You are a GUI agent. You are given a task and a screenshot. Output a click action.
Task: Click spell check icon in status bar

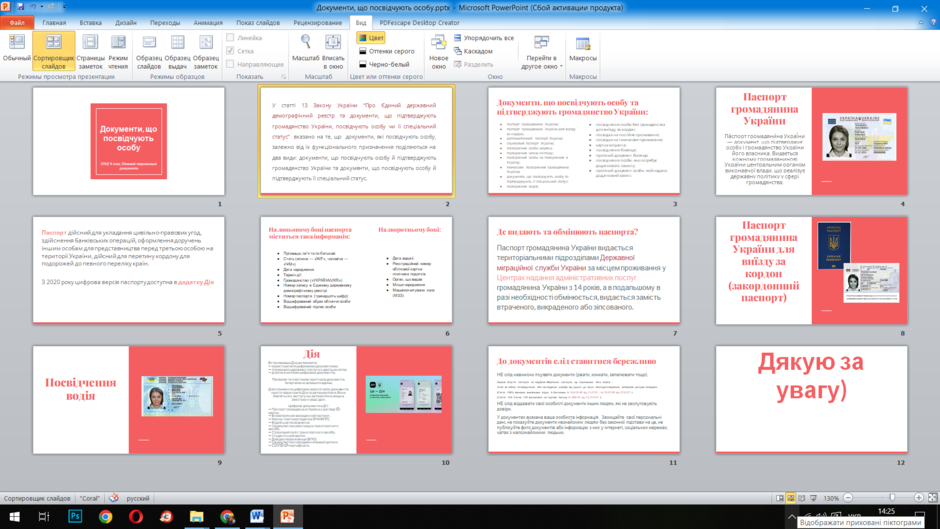click(114, 498)
